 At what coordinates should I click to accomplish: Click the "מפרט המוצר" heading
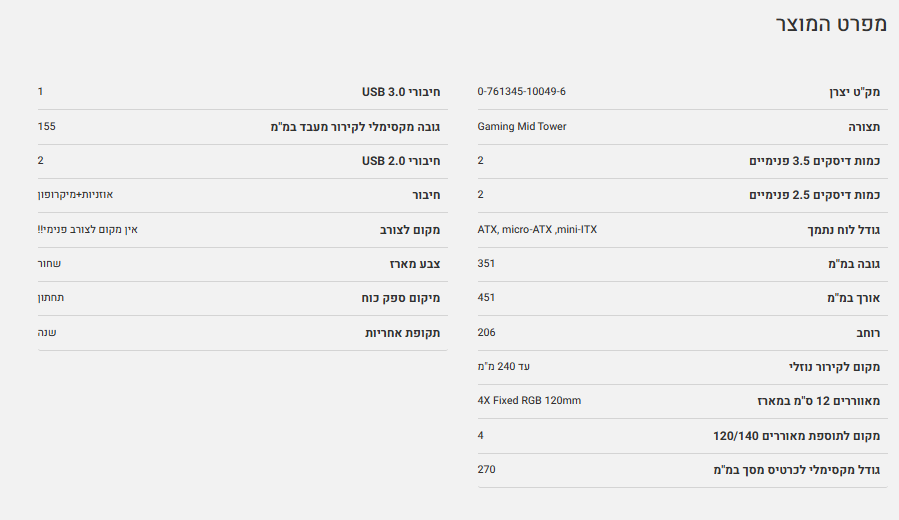[x=832, y=26]
